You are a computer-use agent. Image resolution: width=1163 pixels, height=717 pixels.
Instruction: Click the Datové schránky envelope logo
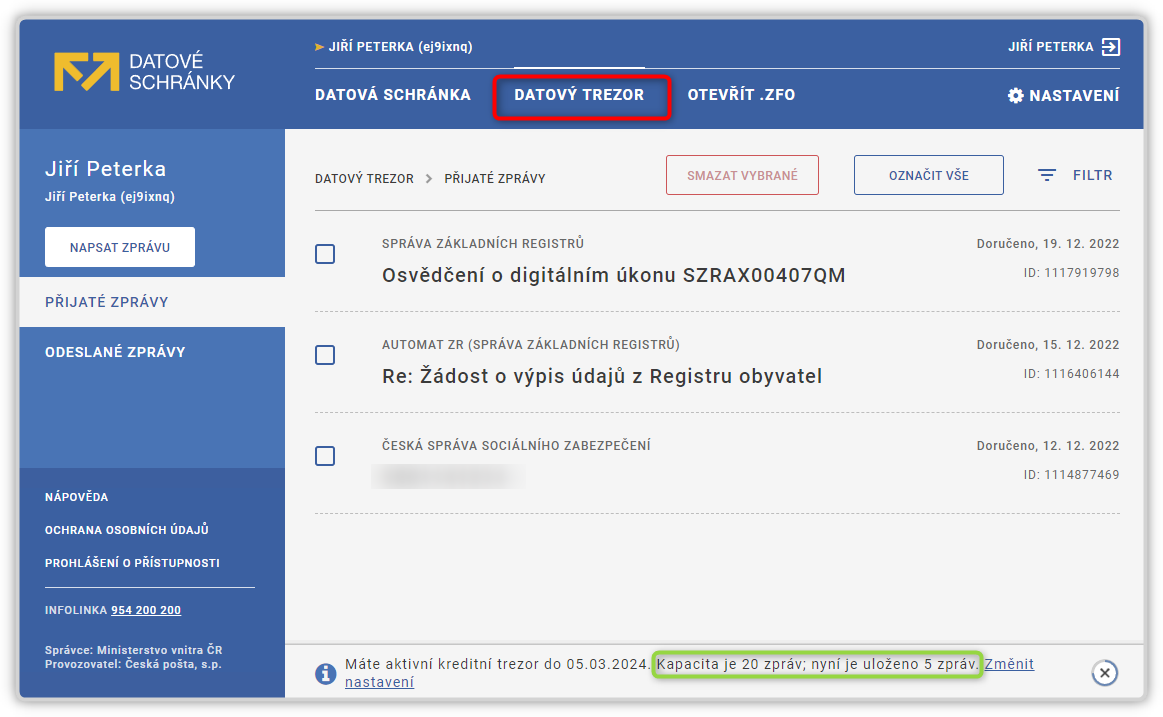tap(86, 72)
